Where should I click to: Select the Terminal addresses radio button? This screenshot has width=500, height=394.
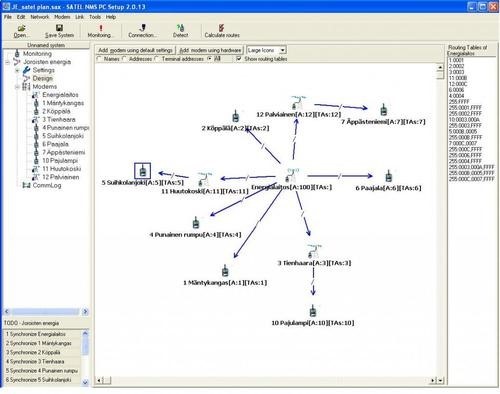click(x=157, y=59)
